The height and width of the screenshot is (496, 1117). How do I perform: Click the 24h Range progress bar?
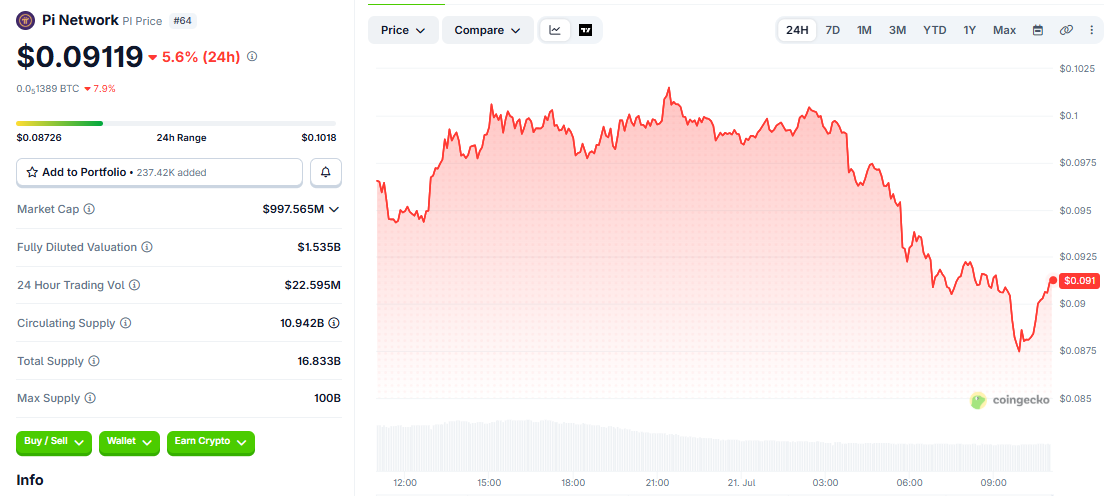[176, 123]
